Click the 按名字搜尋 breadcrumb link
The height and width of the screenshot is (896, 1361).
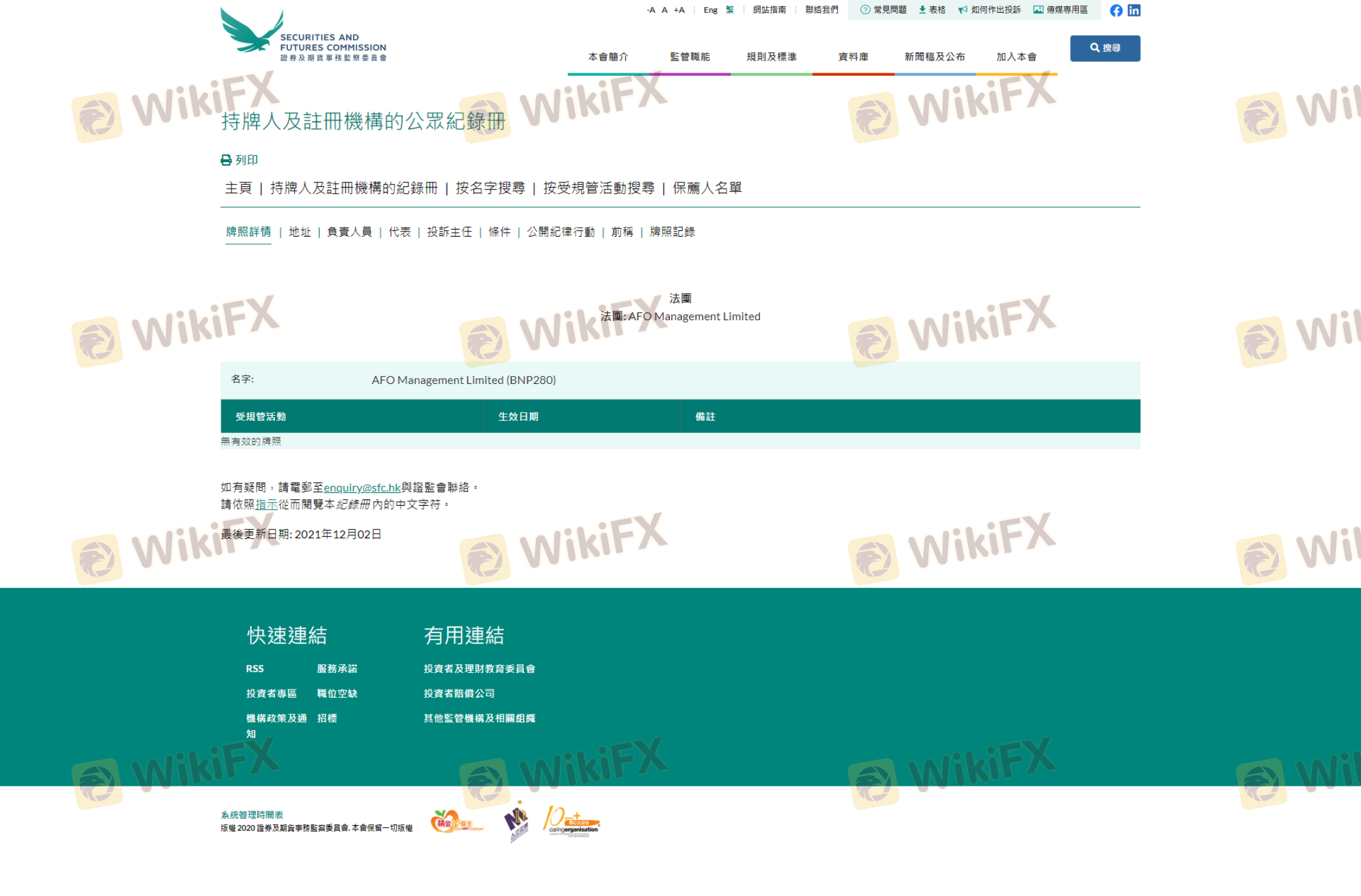click(x=490, y=188)
